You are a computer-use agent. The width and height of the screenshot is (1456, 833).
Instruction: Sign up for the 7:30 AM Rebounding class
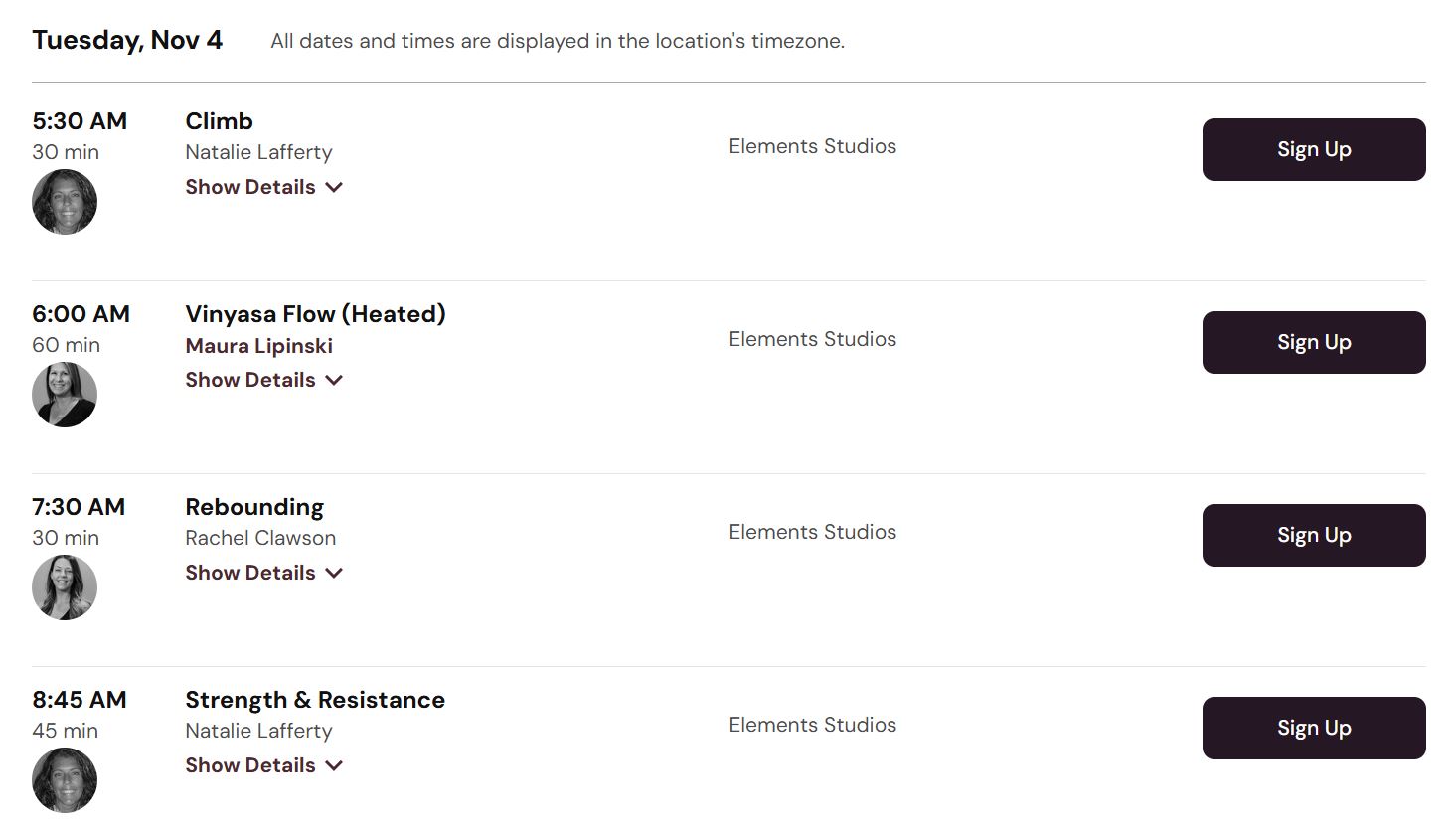click(x=1313, y=535)
